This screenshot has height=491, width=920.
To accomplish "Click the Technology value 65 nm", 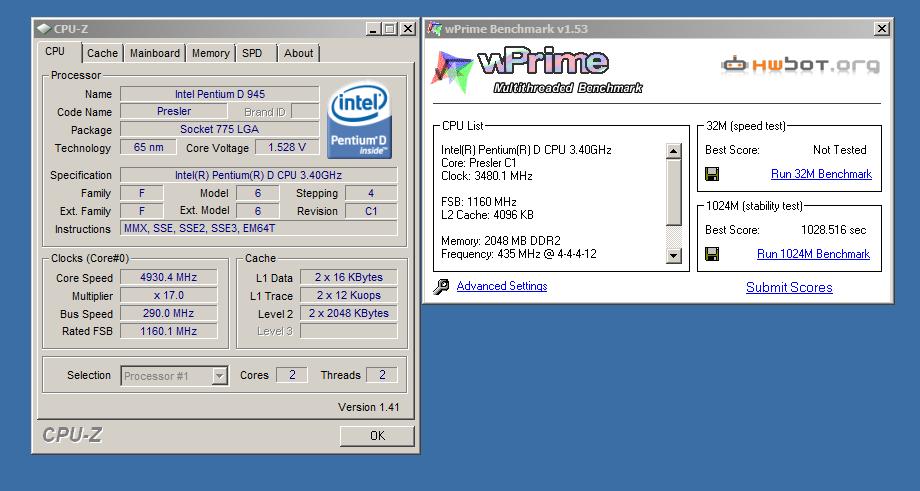I will (x=148, y=147).
